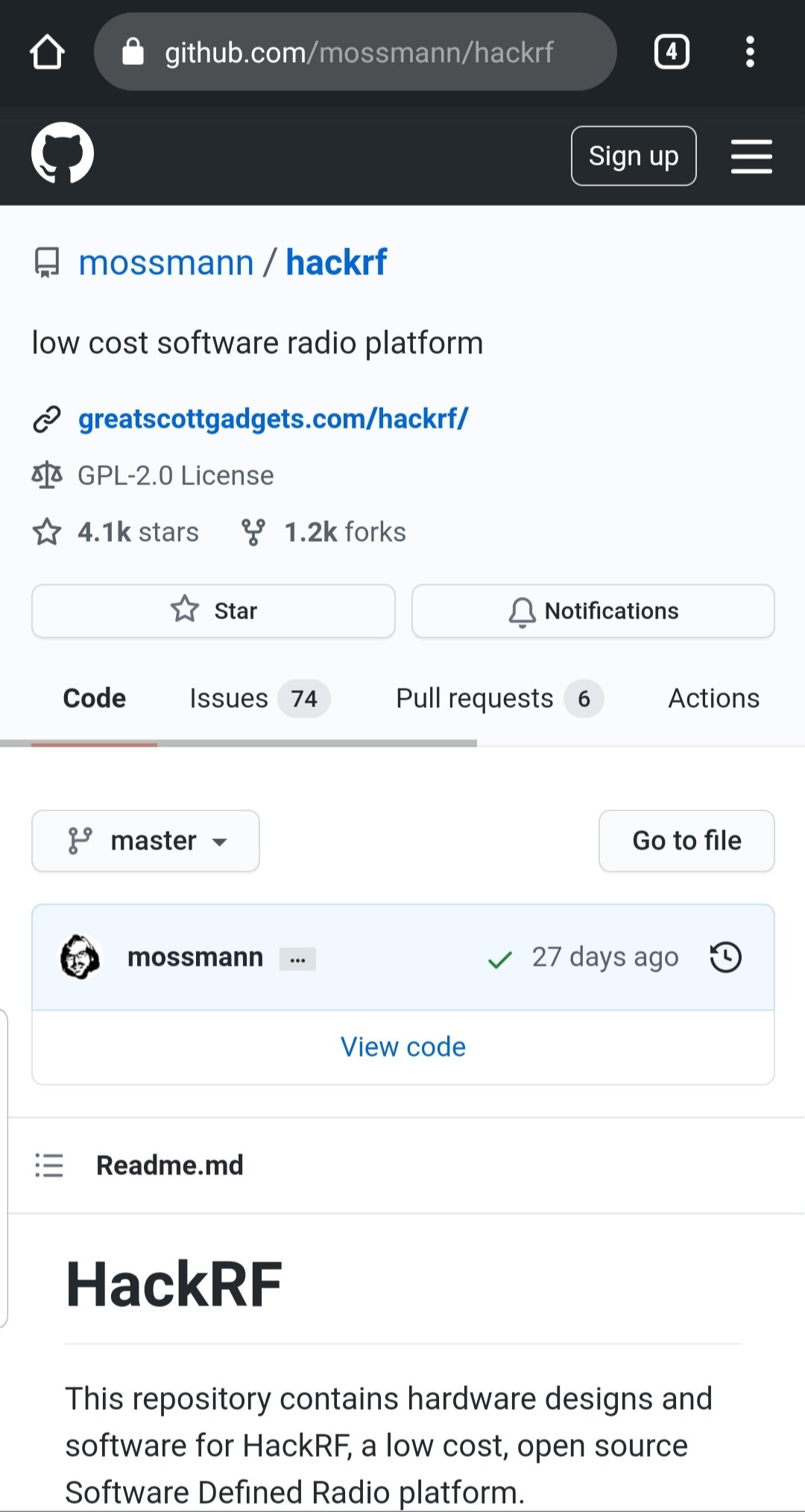Open the Actions tab
The image size is (805, 1512).
point(713,698)
